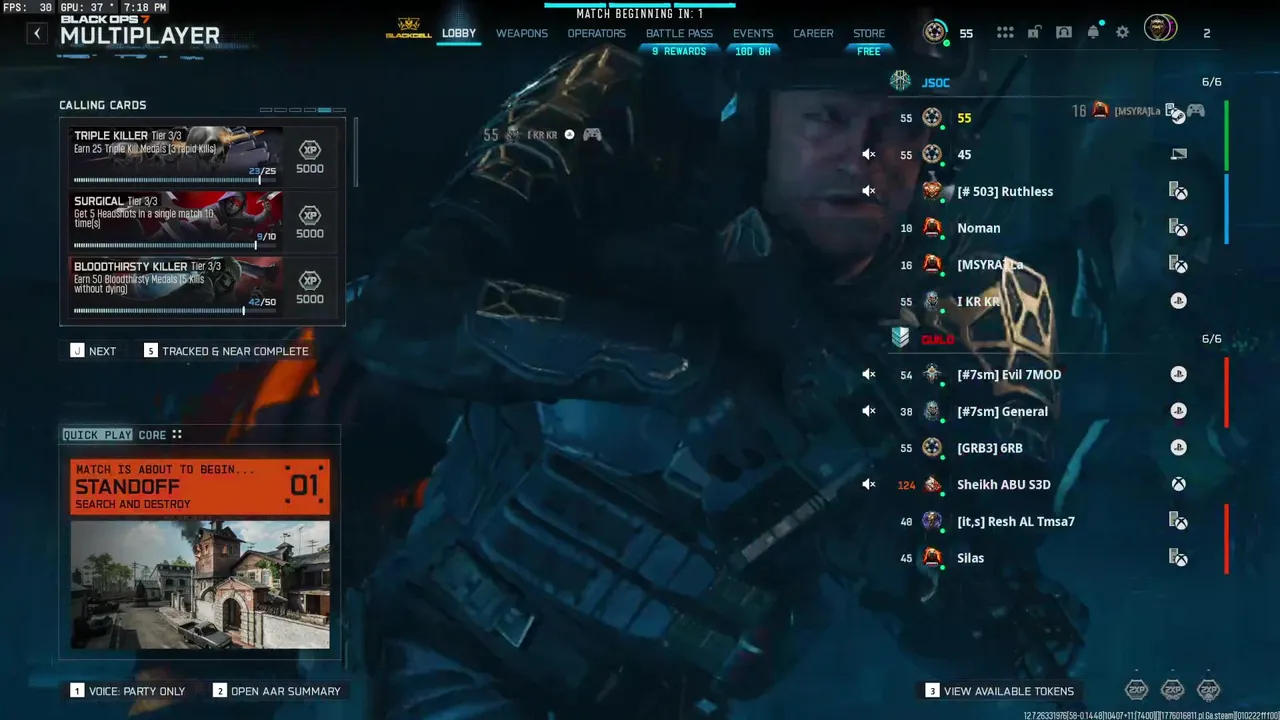1280x720 pixels.
Task: Click Noman's rank emblem
Action: click(932, 228)
